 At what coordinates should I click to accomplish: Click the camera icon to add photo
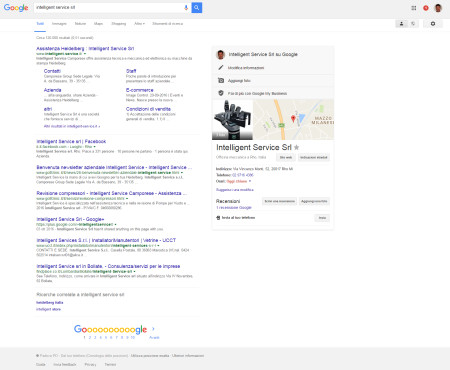click(x=221, y=80)
